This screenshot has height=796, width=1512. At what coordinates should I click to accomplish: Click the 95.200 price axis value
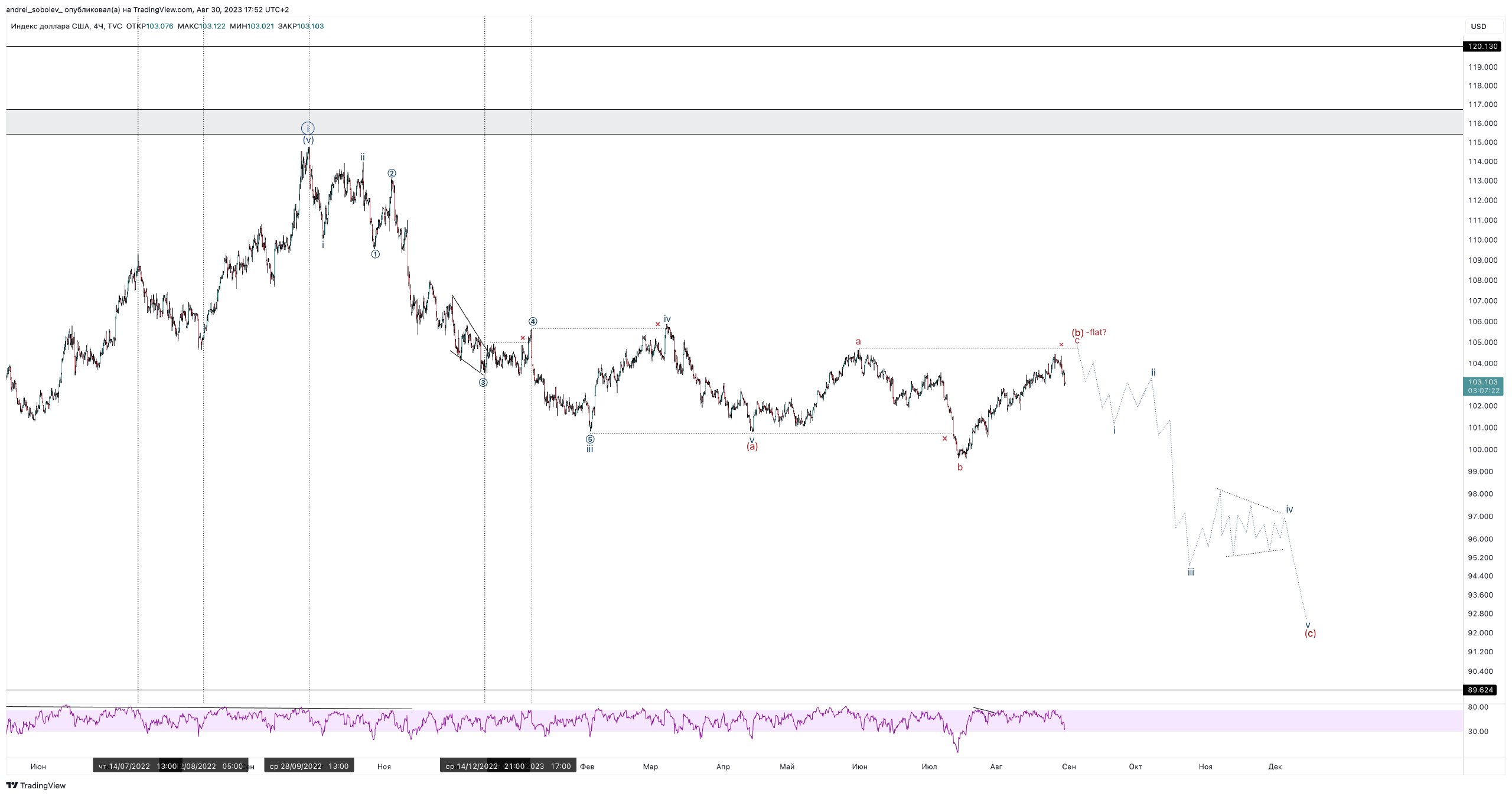tap(1480, 557)
